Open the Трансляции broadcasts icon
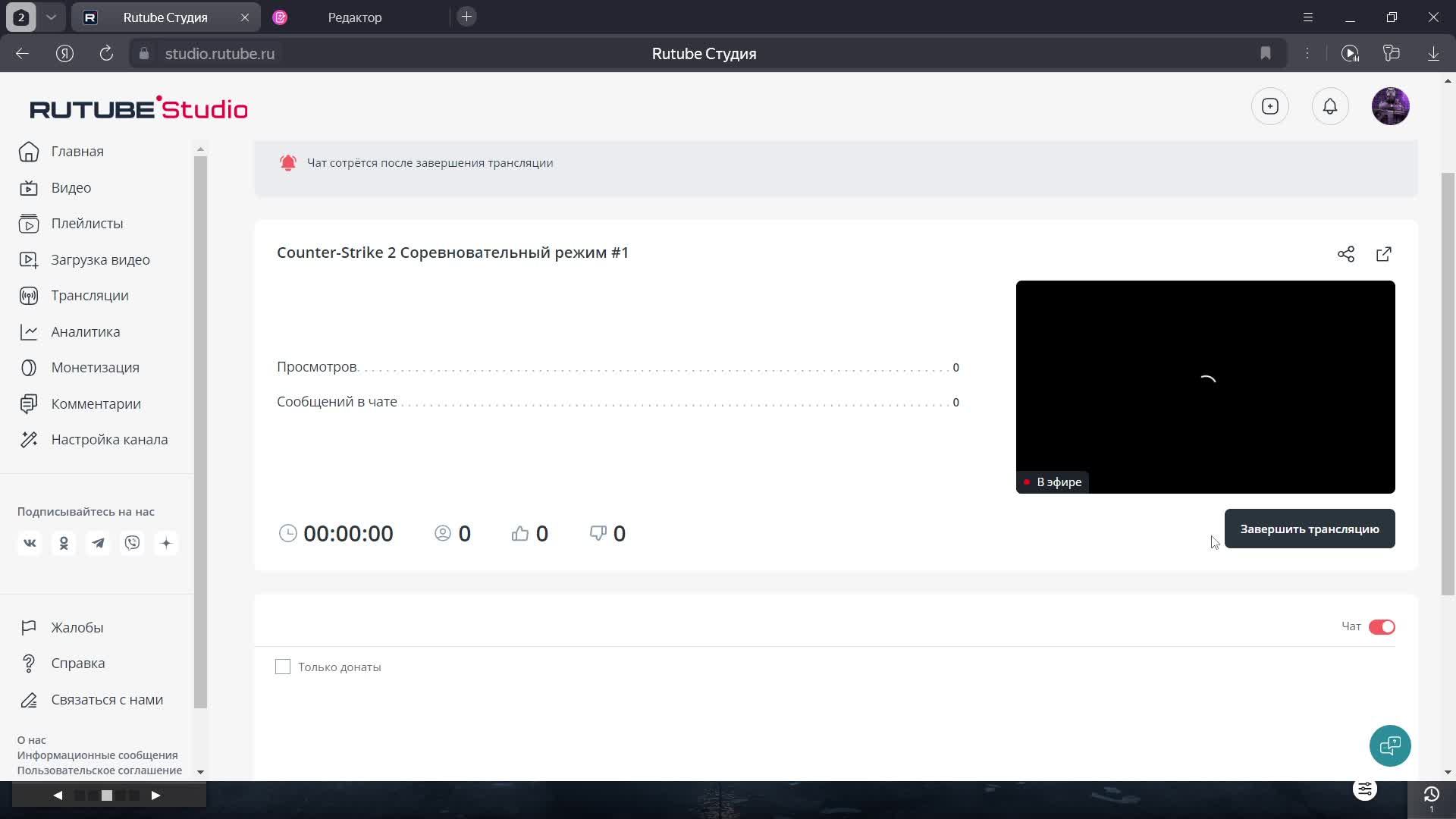1456x819 pixels. (29, 296)
